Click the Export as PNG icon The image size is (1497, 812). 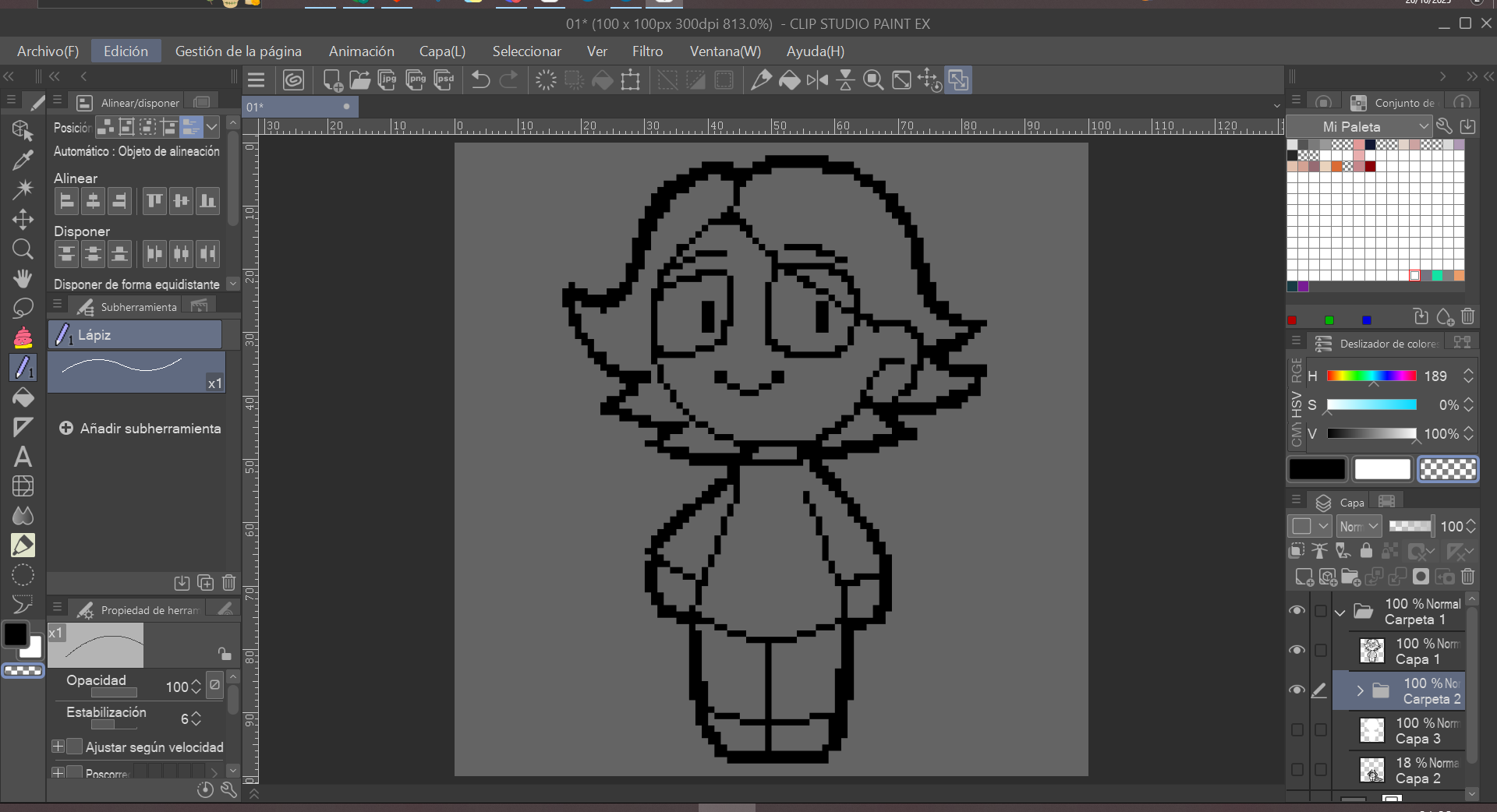point(416,80)
